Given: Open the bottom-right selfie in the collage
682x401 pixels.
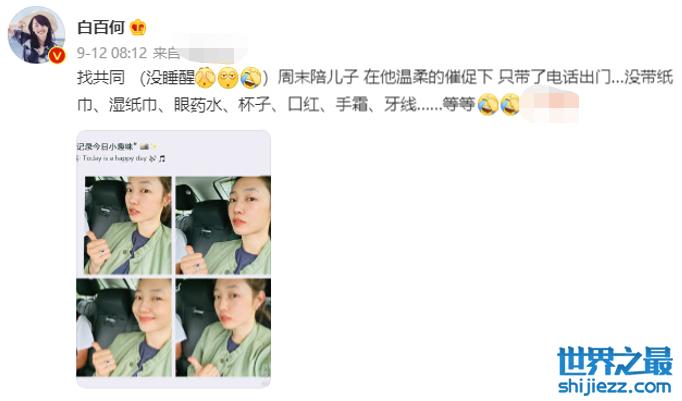Looking at the screenshot, I should [x=223, y=327].
